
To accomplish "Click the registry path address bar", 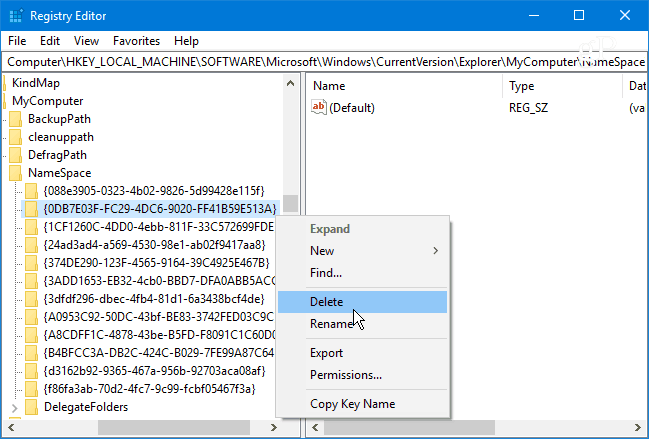I will (x=324, y=62).
